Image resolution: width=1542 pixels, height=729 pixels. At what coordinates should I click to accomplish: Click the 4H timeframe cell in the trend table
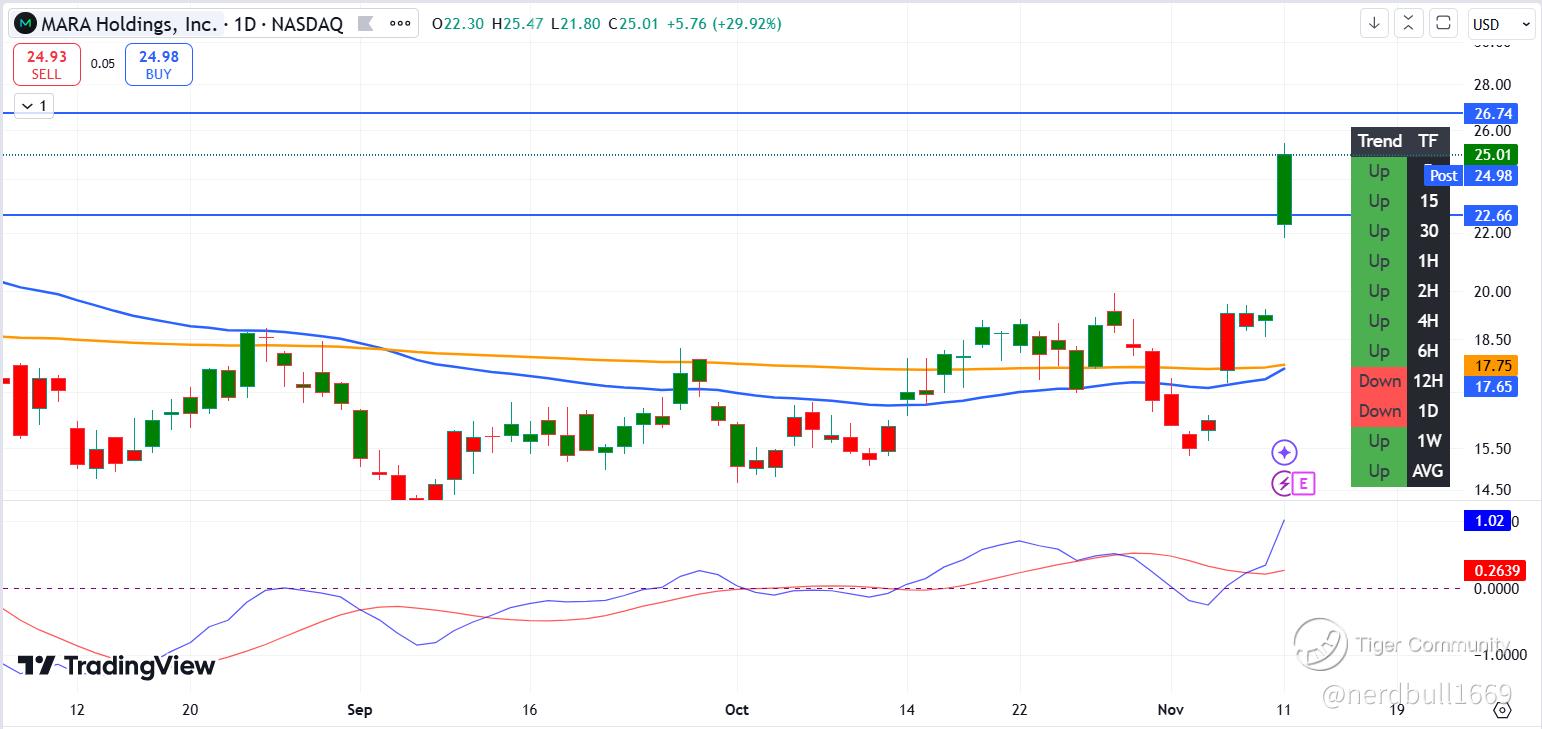coord(1428,321)
